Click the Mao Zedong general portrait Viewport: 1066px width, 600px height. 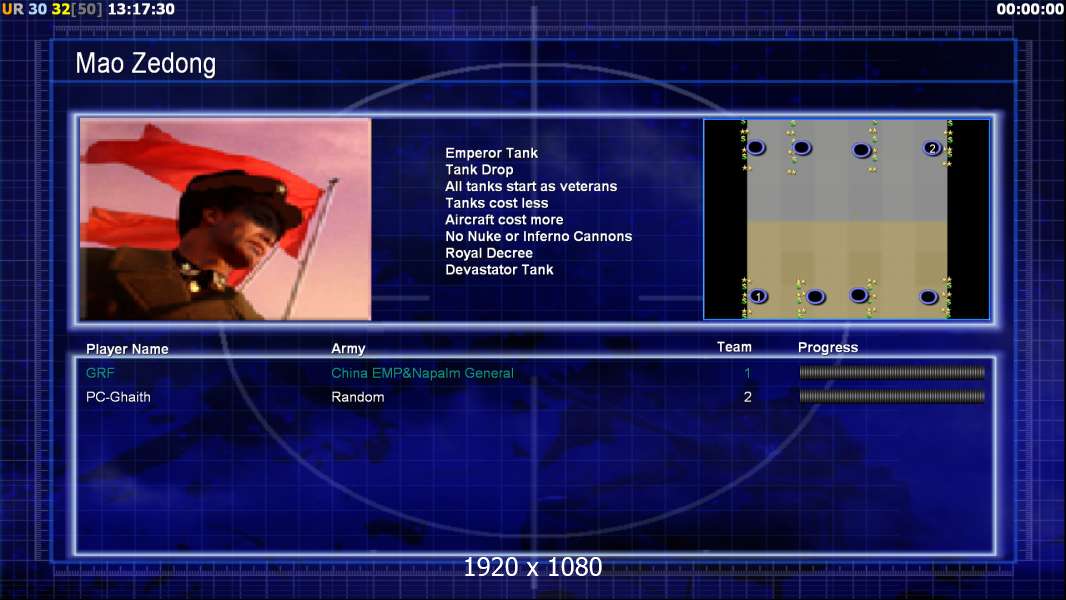point(226,219)
